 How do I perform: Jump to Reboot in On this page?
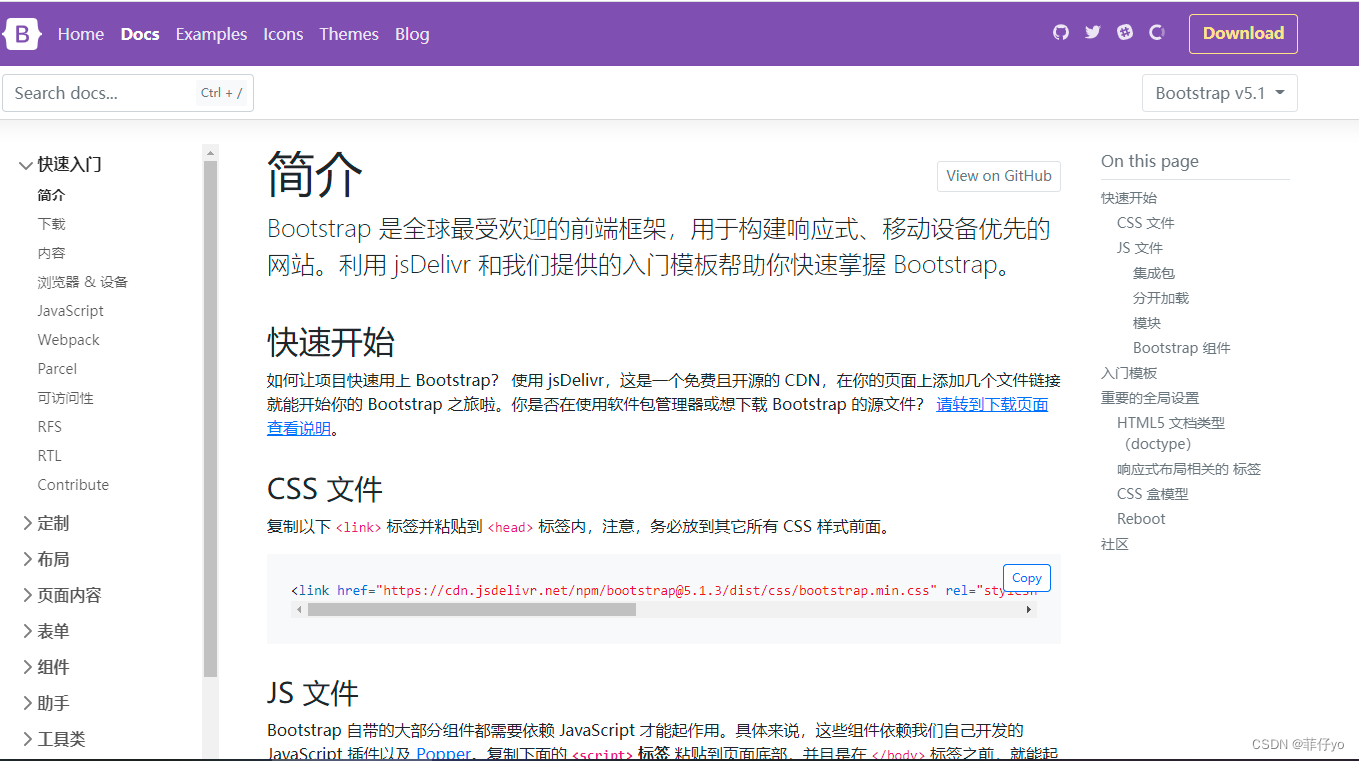[x=1141, y=519]
